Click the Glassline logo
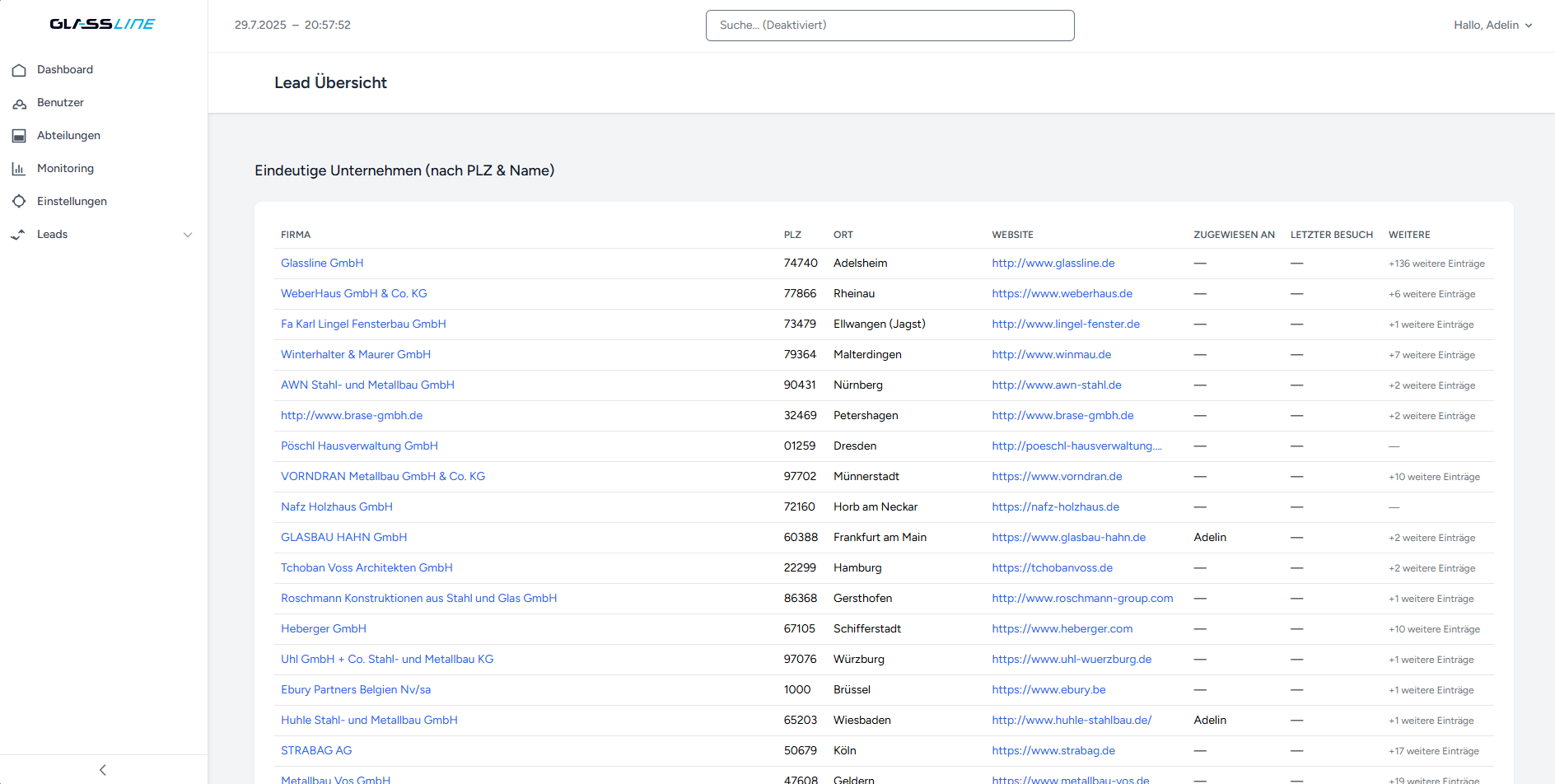This screenshot has height=784, width=1555. pyautogui.click(x=102, y=24)
